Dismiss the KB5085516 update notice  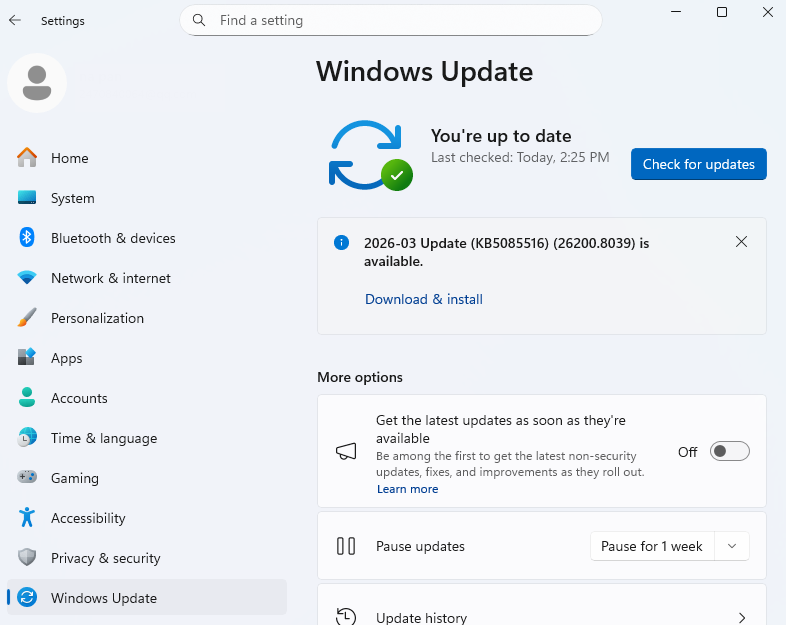pos(741,242)
